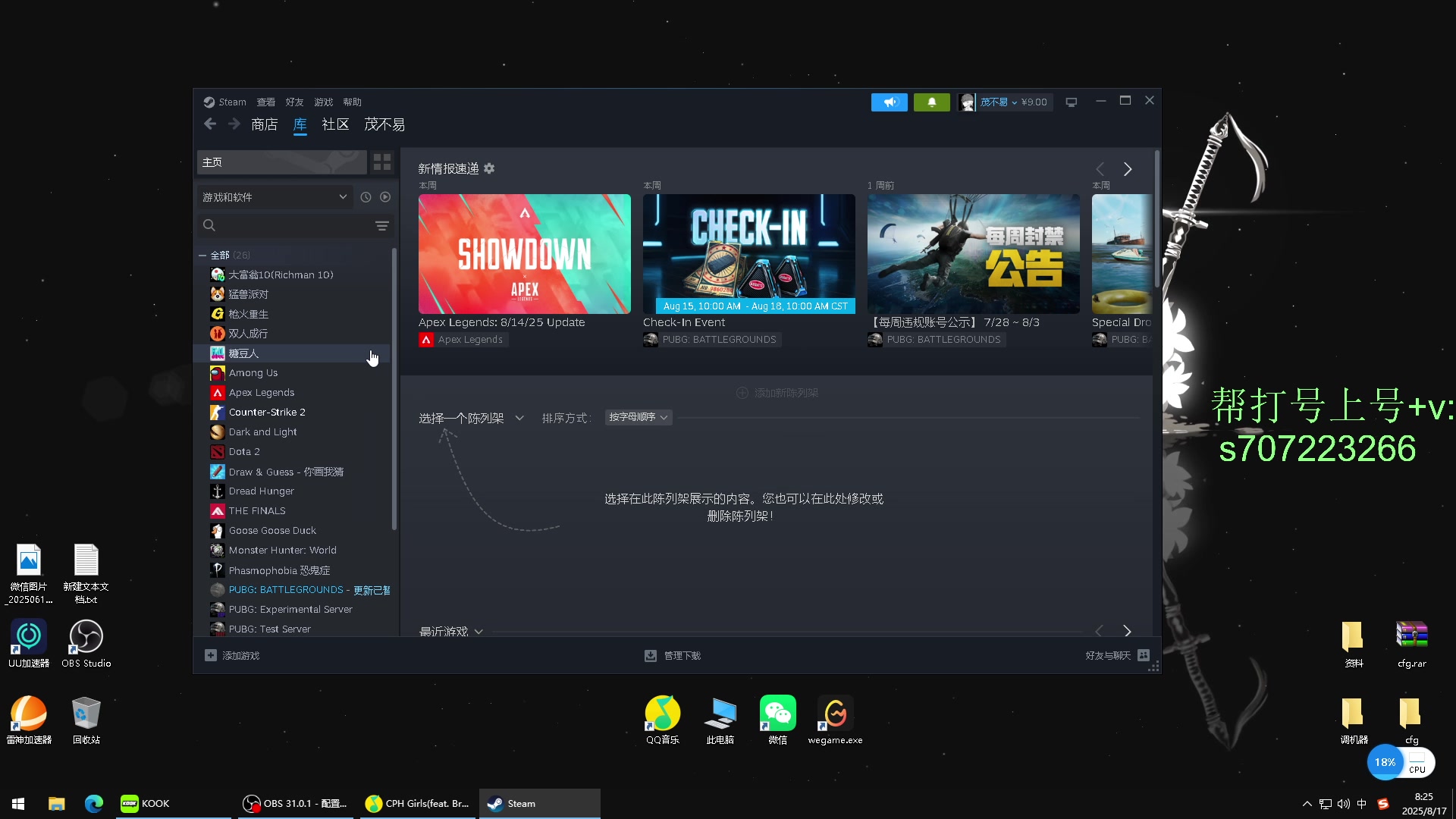The image size is (1456, 819).
Task: Go to the 商店 Store tab
Action: pyautogui.click(x=264, y=124)
